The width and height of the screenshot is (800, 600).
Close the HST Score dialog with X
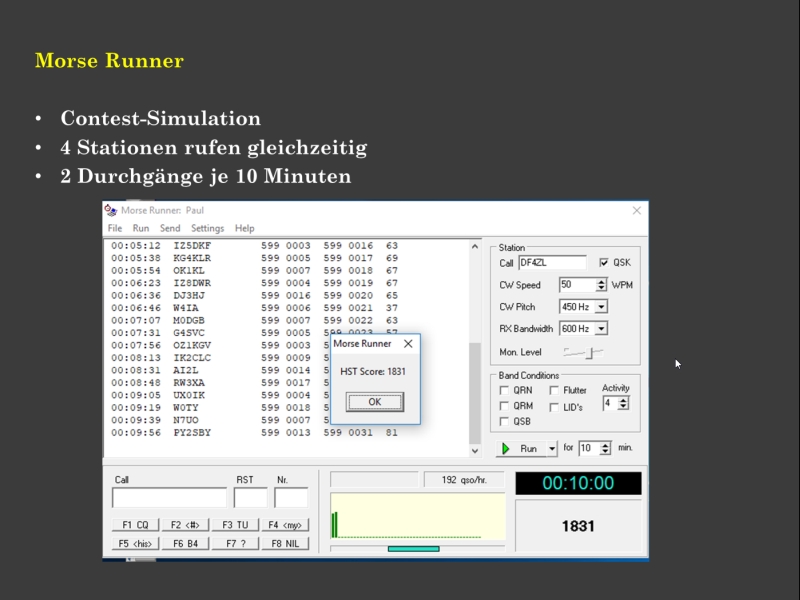(408, 344)
